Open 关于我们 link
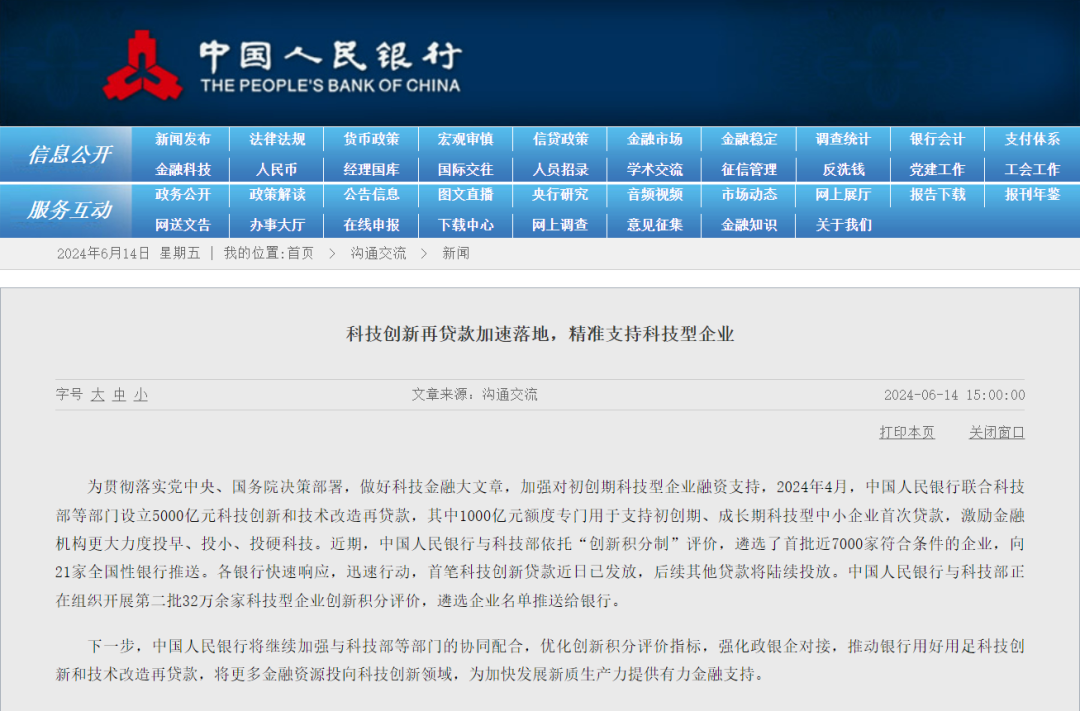 (843, 225)
